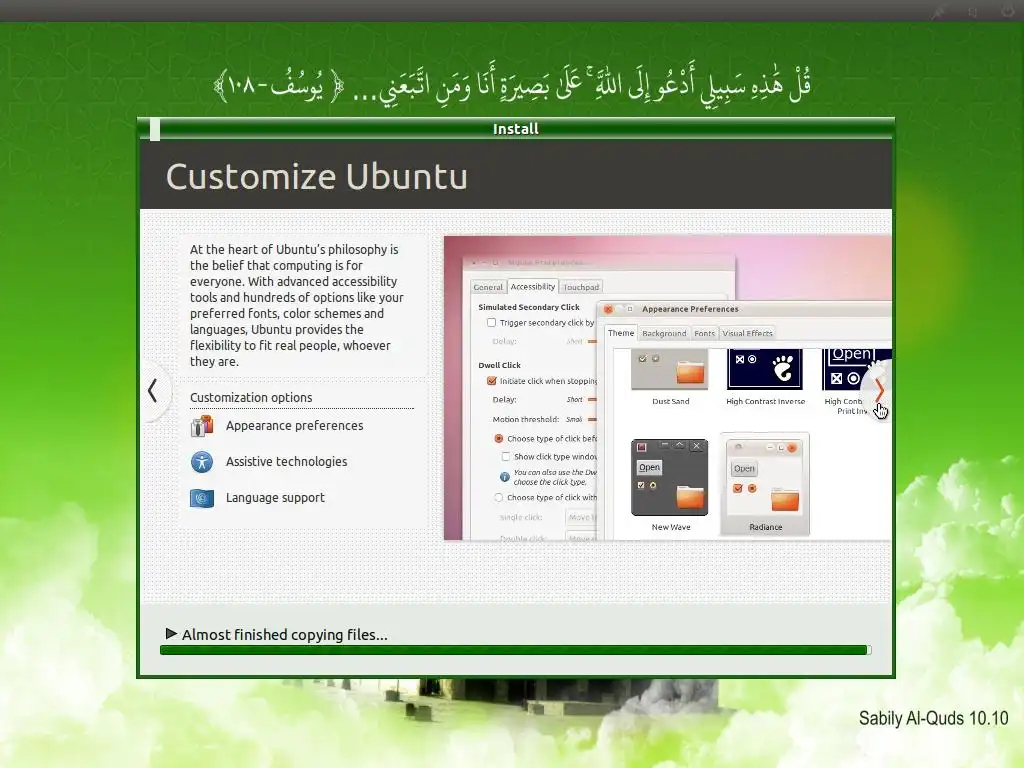Toggle Show click type window checkbox
This screenshot has height=768, width=1024.
[x=505, y=456]
